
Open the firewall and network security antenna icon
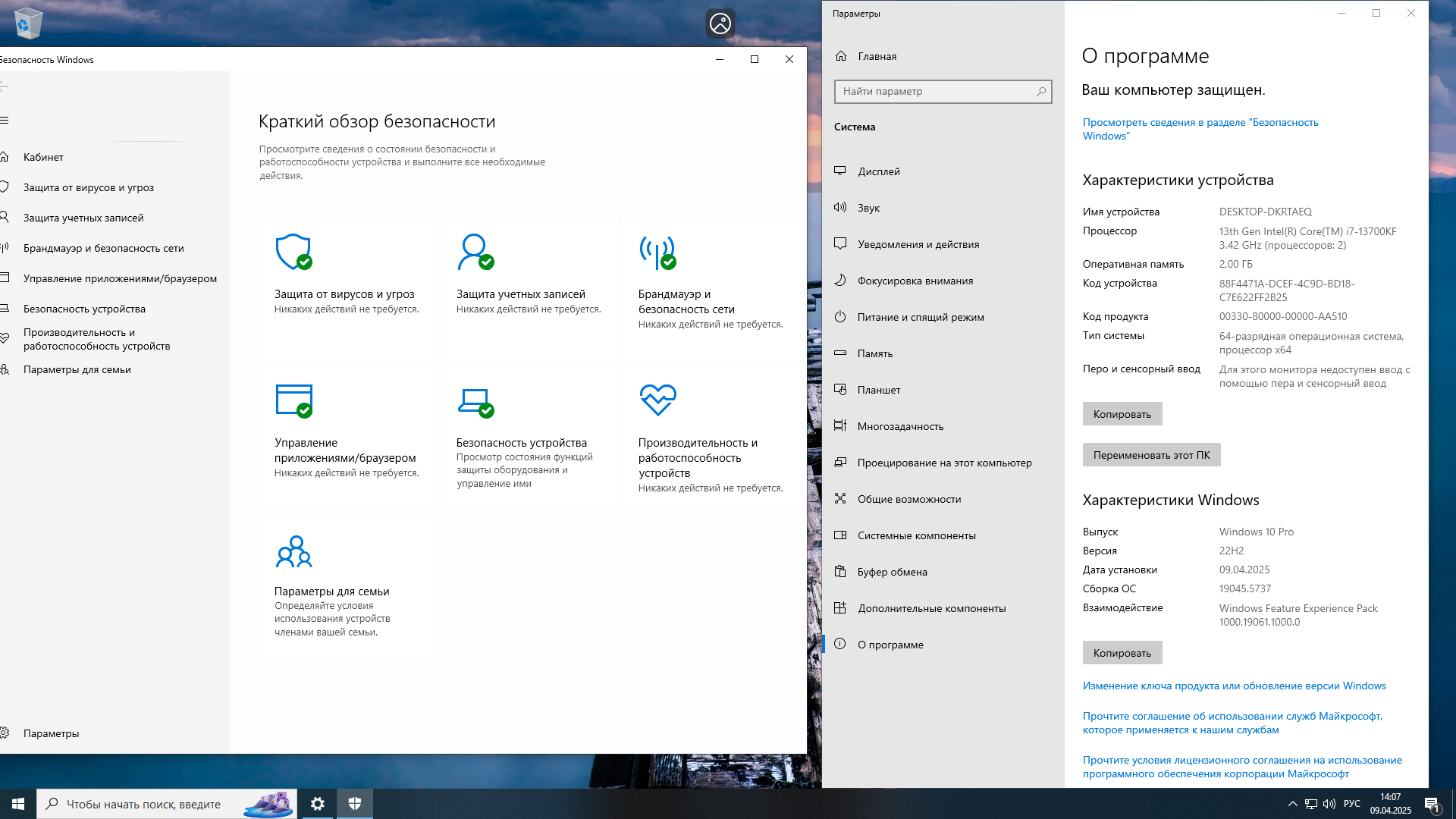coord(657,252)
